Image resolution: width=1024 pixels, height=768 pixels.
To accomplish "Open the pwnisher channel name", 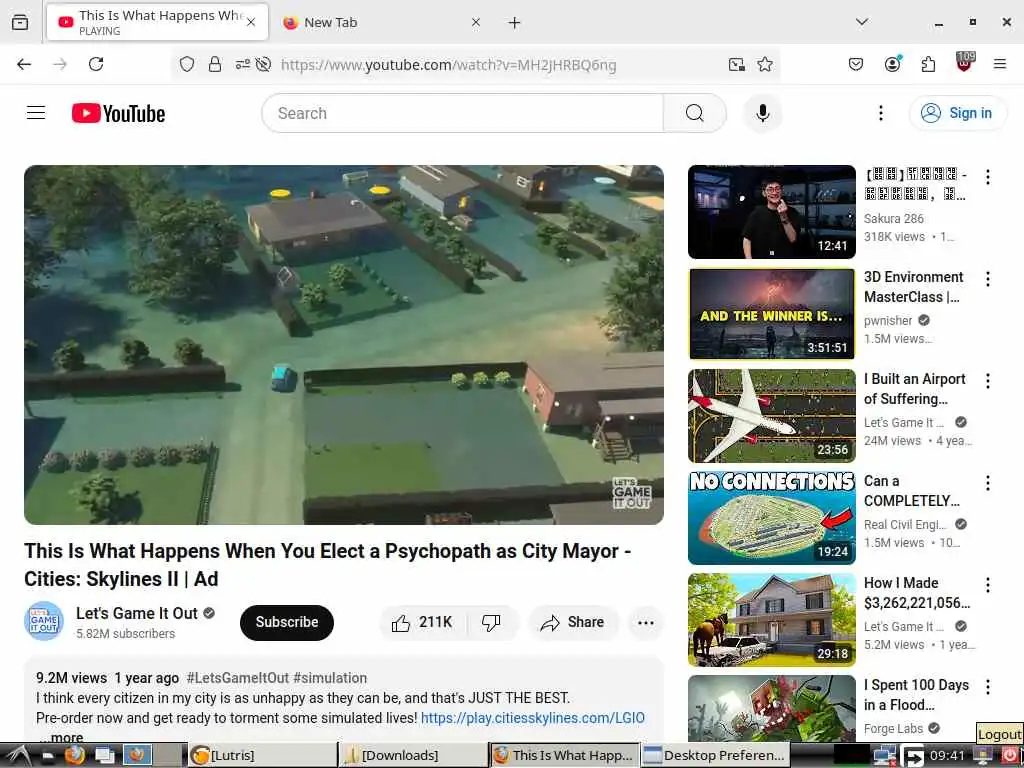I will (888, 320).
